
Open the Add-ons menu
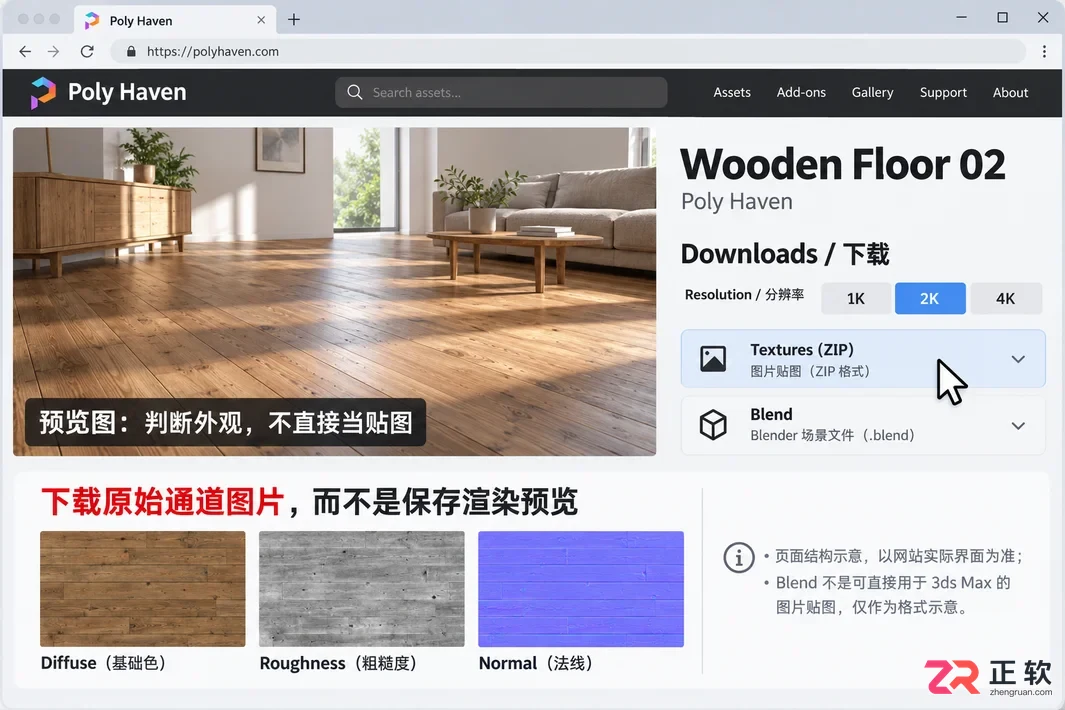(801, 92)
